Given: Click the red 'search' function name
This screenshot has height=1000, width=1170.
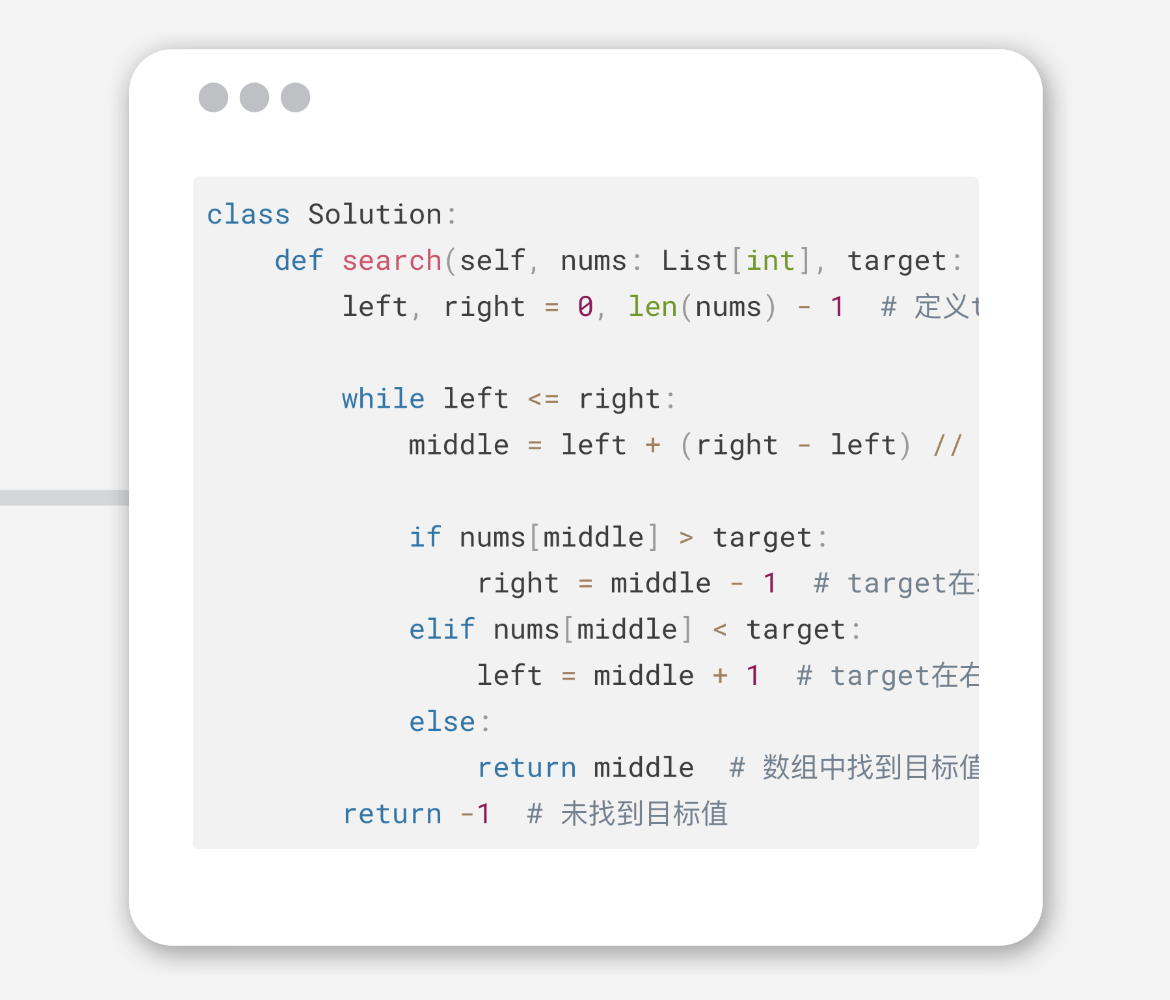Looking at the screenshot, I should pos(392,261).
